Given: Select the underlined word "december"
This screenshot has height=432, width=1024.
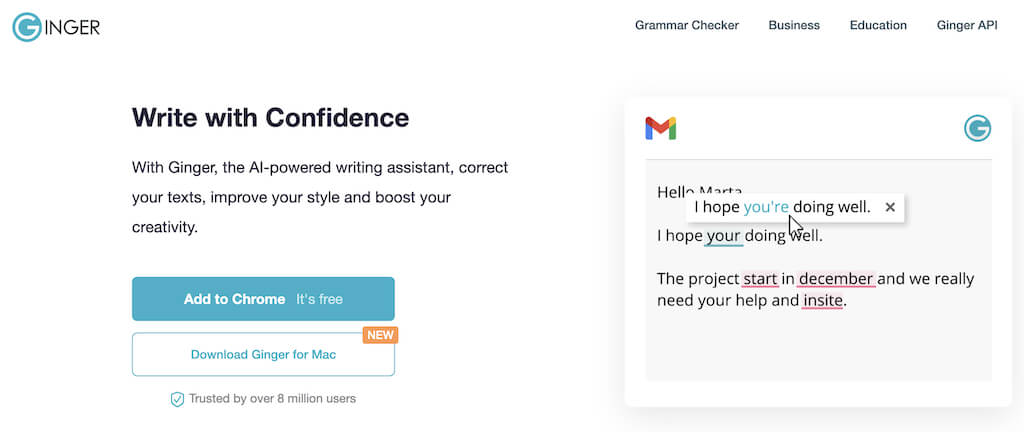Looking at the screenshot, I should (x=836, y=279).
